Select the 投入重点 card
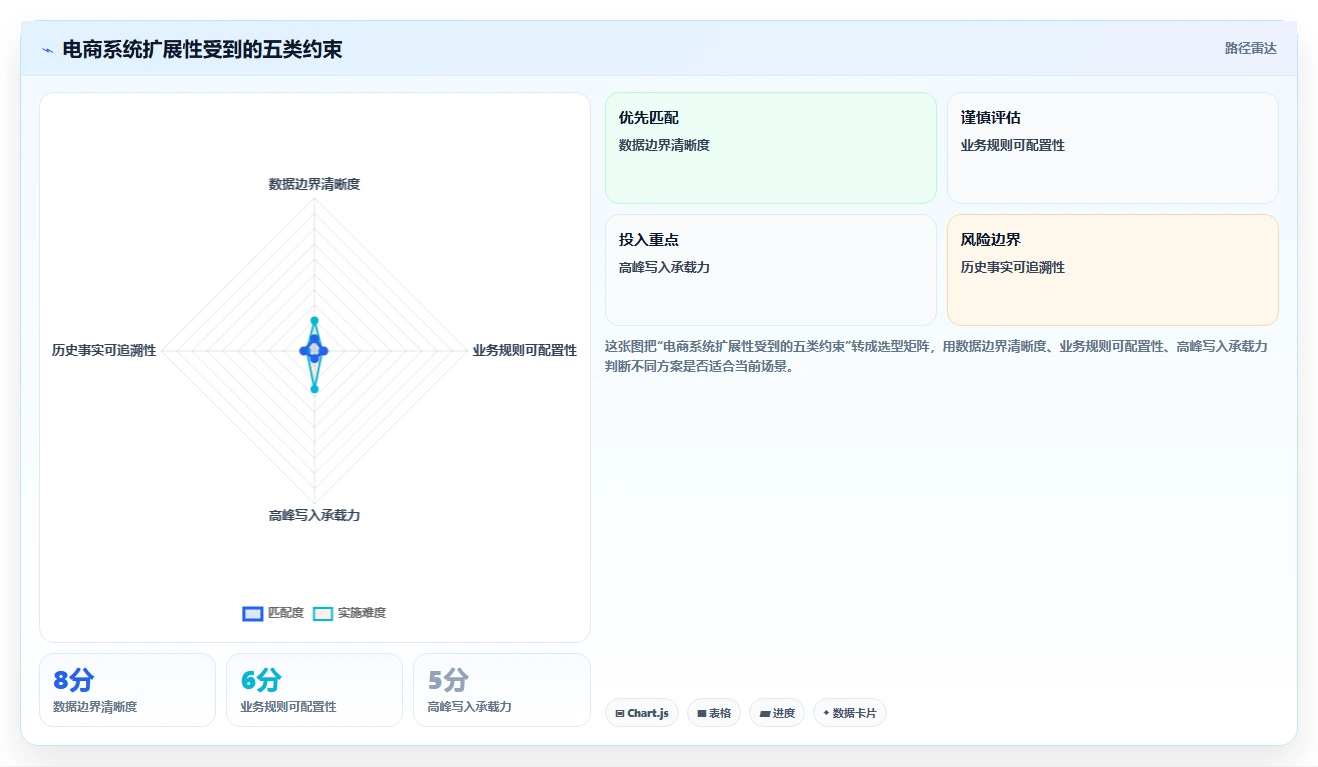Screen dimensions: 1318x767 pos(771,270)
